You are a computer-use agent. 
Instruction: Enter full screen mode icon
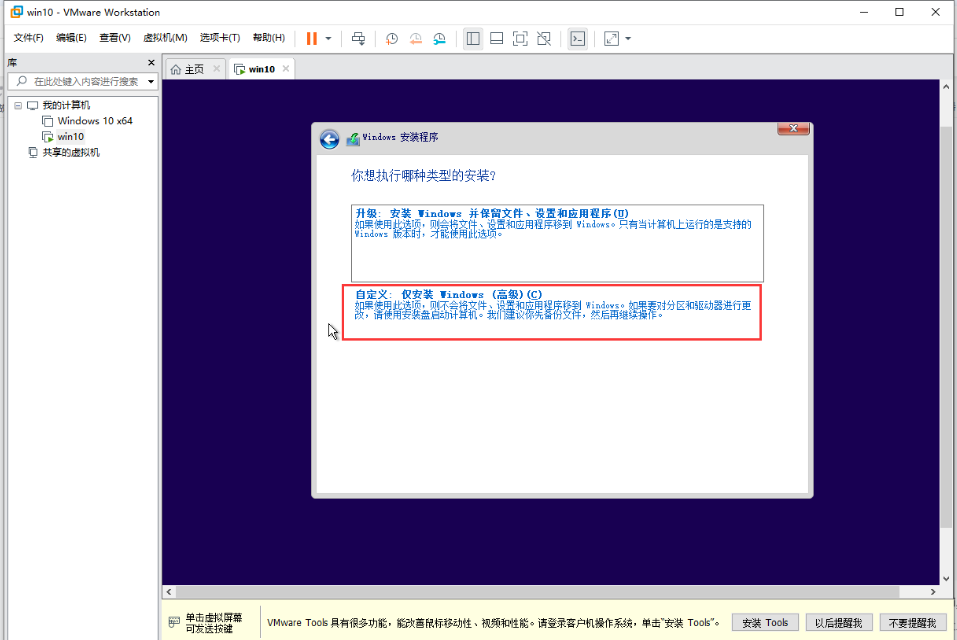pyautogui.click(x=520, y=38)
